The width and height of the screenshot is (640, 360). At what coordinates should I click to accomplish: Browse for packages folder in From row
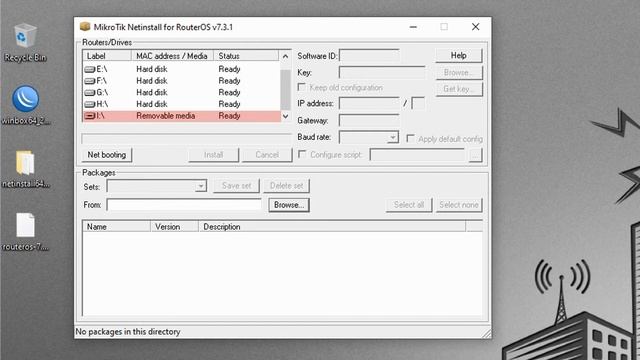click(289, 205)
